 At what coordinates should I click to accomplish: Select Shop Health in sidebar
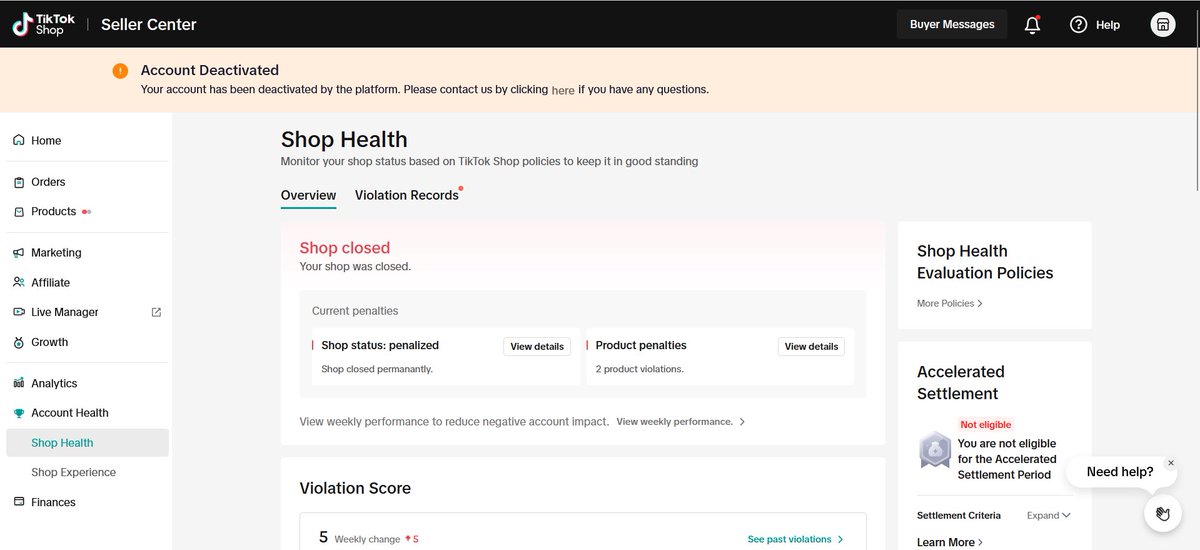[x=87, y=443]
